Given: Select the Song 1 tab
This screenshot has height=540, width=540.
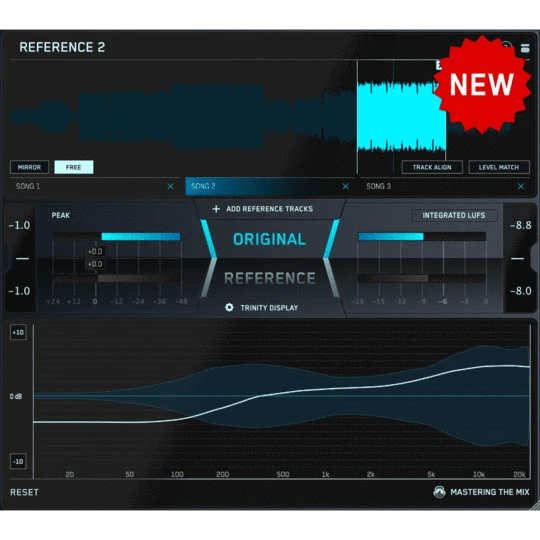Looking at the screenshot, I should tap(95, 186).
